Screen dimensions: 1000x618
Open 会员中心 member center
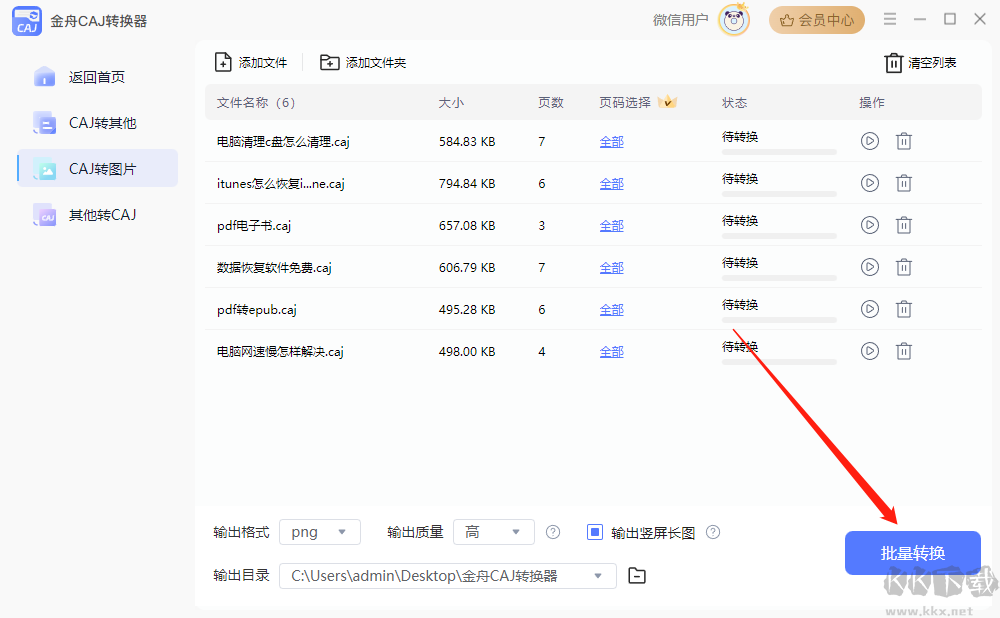(x=816, y=20)
